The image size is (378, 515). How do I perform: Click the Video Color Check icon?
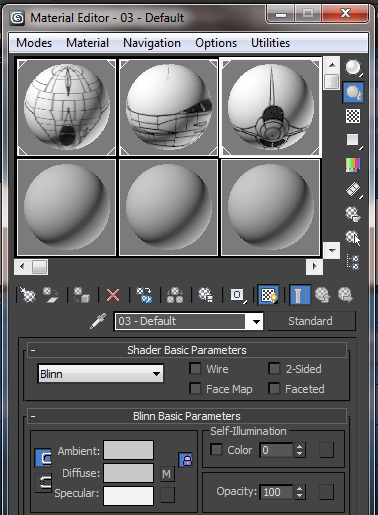[x=353, y=165]
